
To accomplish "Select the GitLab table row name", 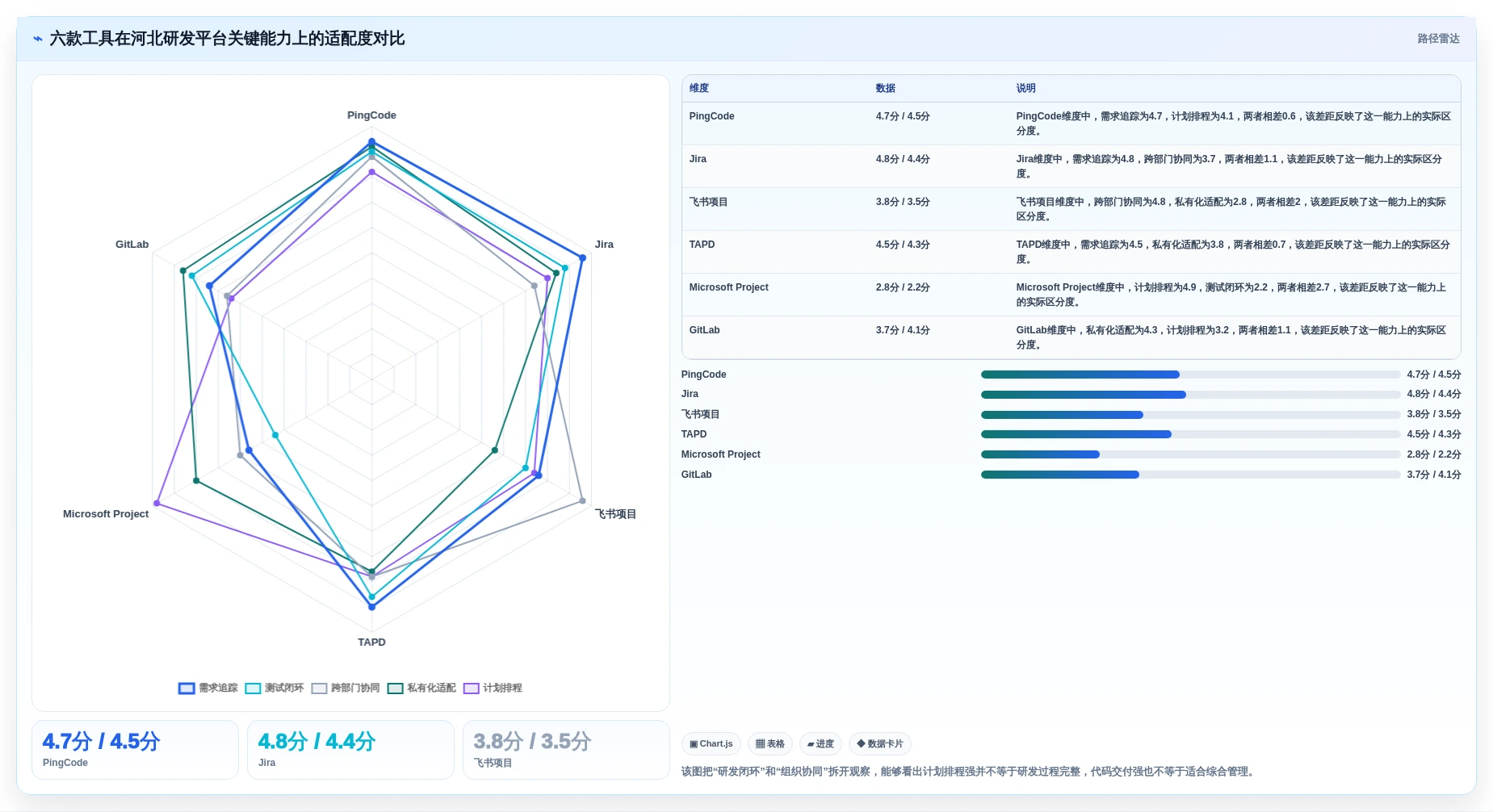I will tap(704, 330).
